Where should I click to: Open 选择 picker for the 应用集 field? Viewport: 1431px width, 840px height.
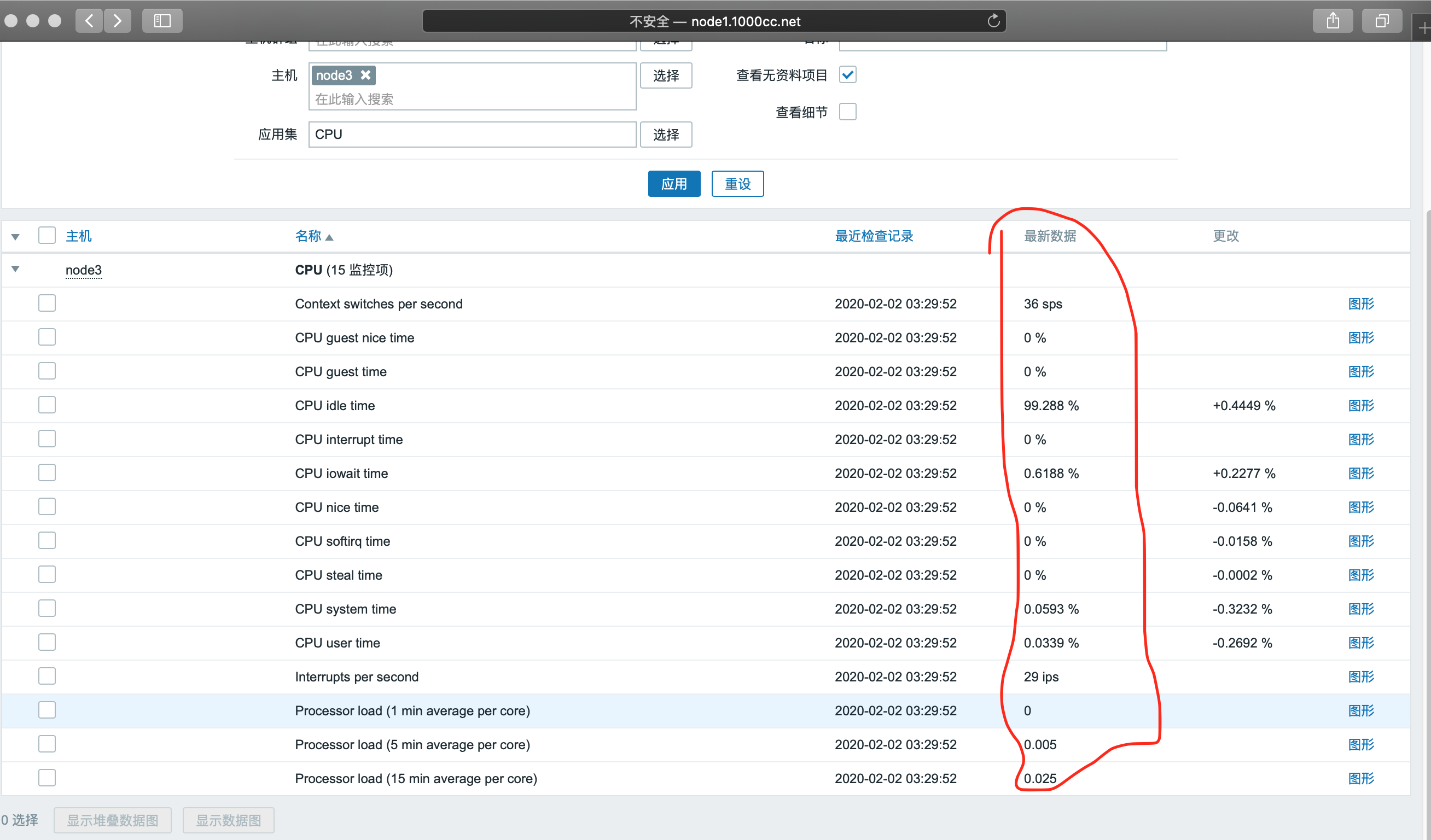[x=666, y=135]
